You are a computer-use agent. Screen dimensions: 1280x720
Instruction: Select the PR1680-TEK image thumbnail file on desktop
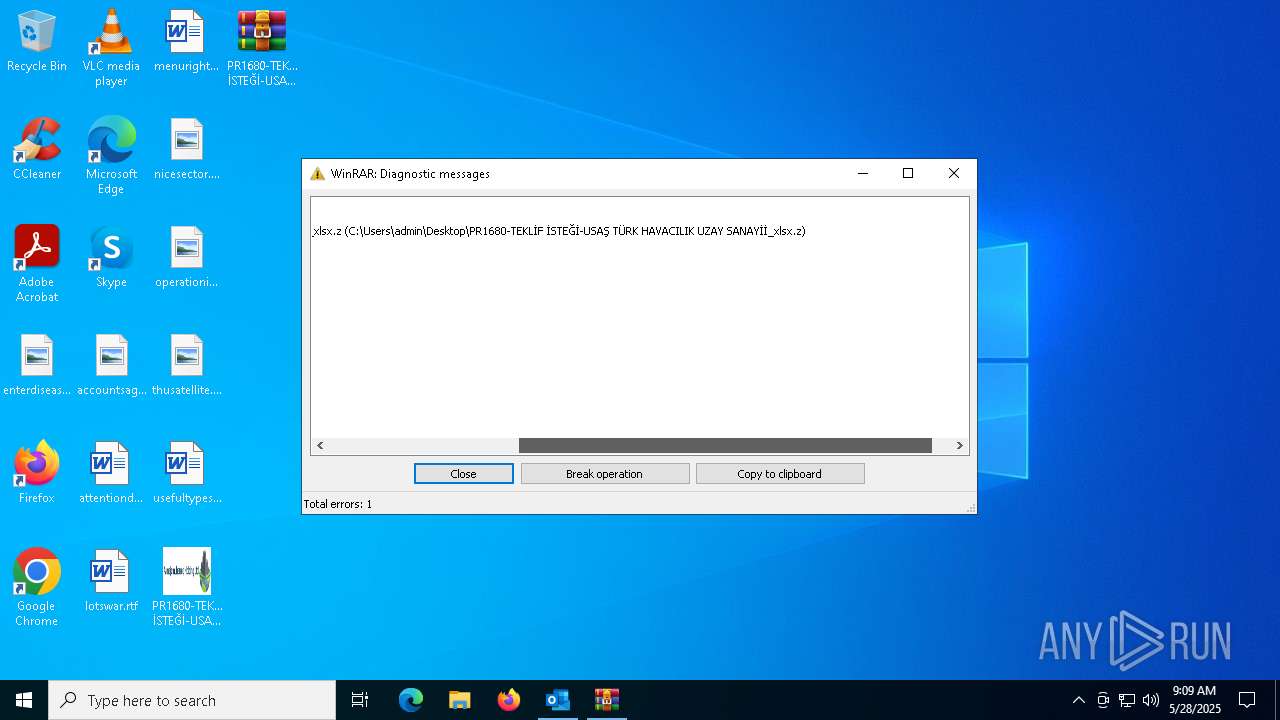(186, 588)
